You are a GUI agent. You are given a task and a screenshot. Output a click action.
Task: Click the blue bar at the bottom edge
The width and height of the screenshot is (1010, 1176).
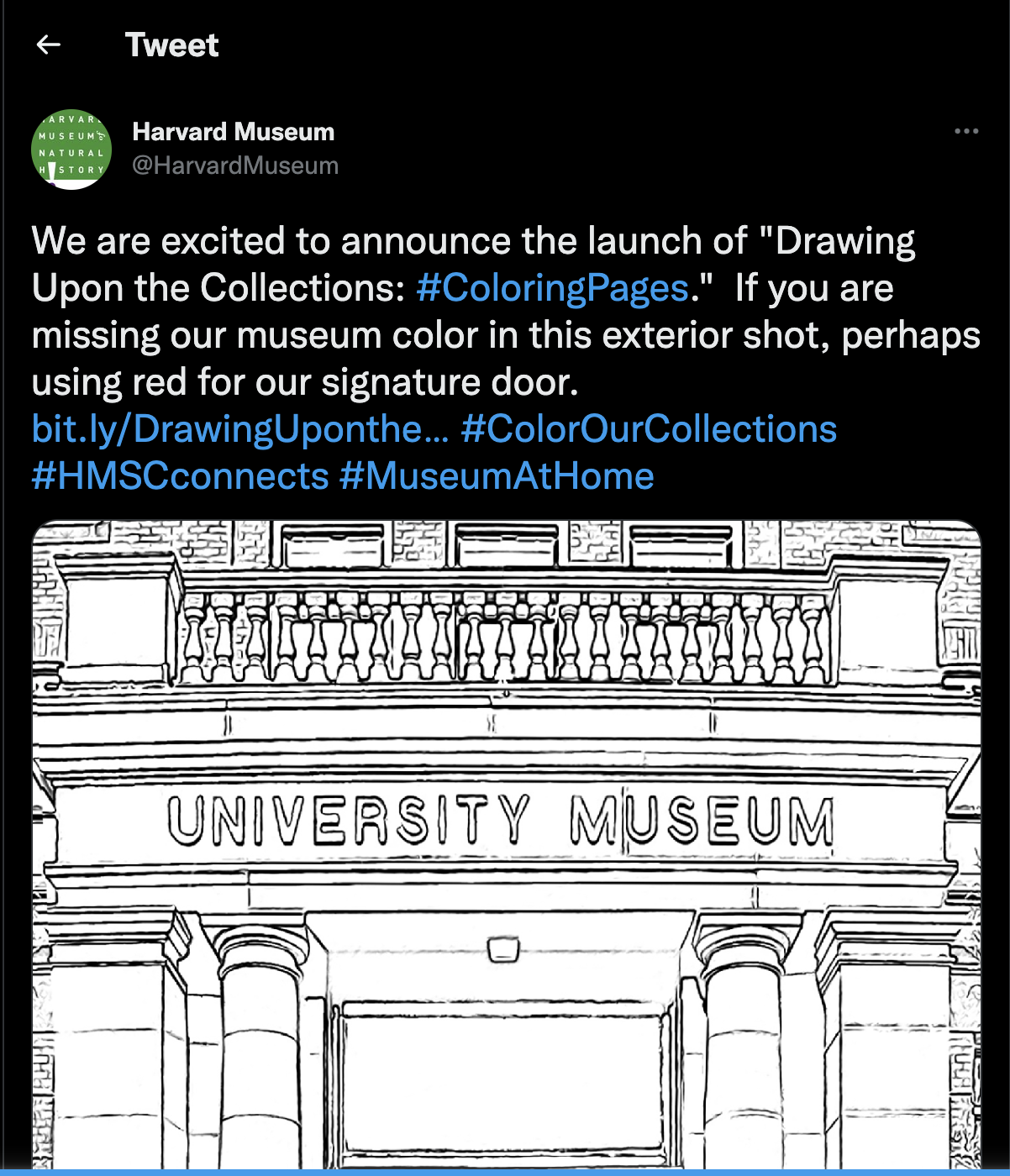pos(504,1172)
